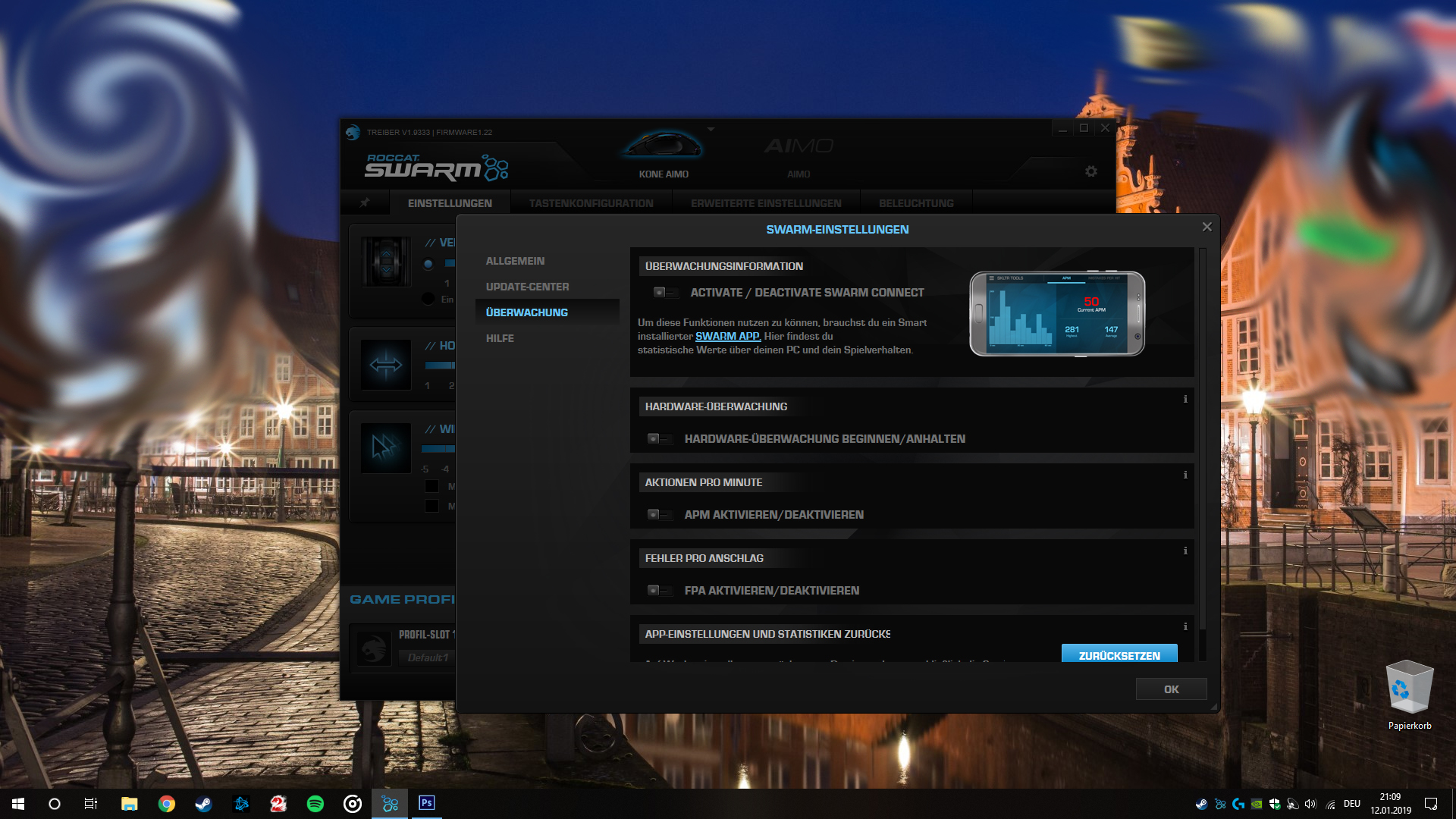Click the Zurücksetzen button
This screenshot has height=819, width=1456.
tap(1119, 654)
